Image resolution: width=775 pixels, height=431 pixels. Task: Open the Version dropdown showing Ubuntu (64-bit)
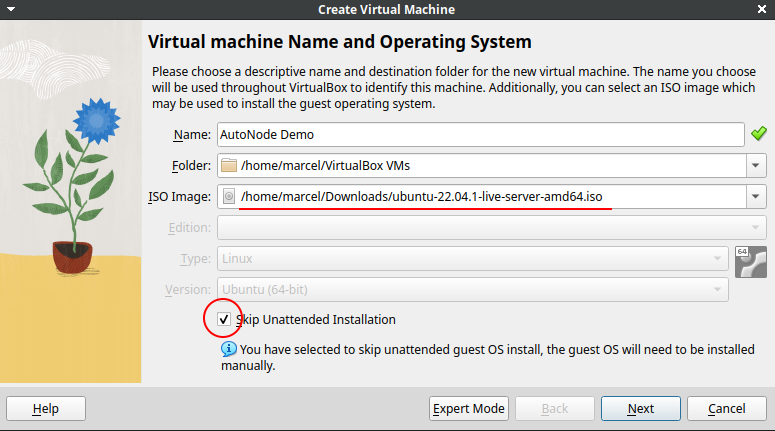click(473, 290)
